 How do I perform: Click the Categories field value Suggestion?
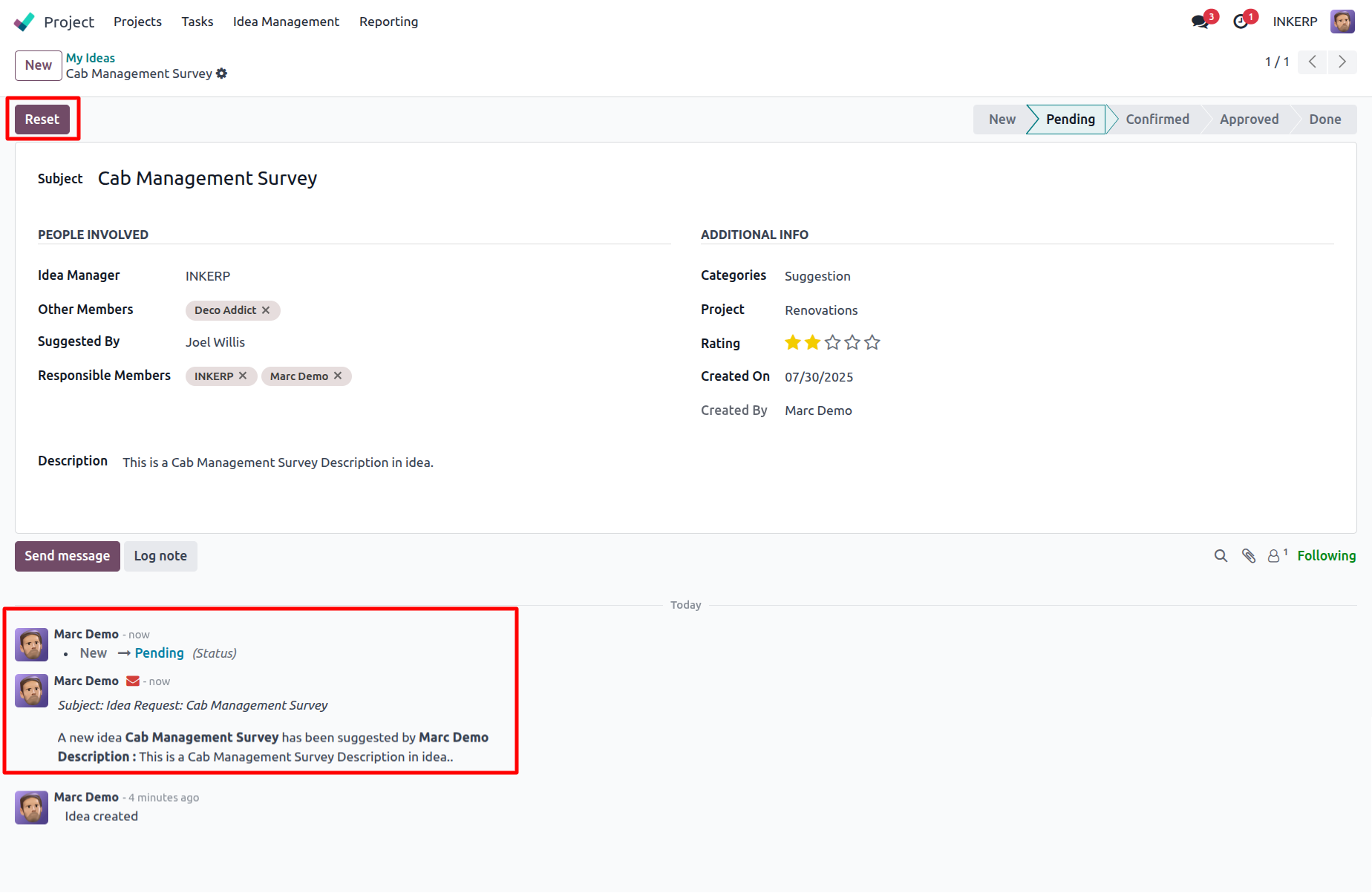pyautogui.click(x=817, y=276)
